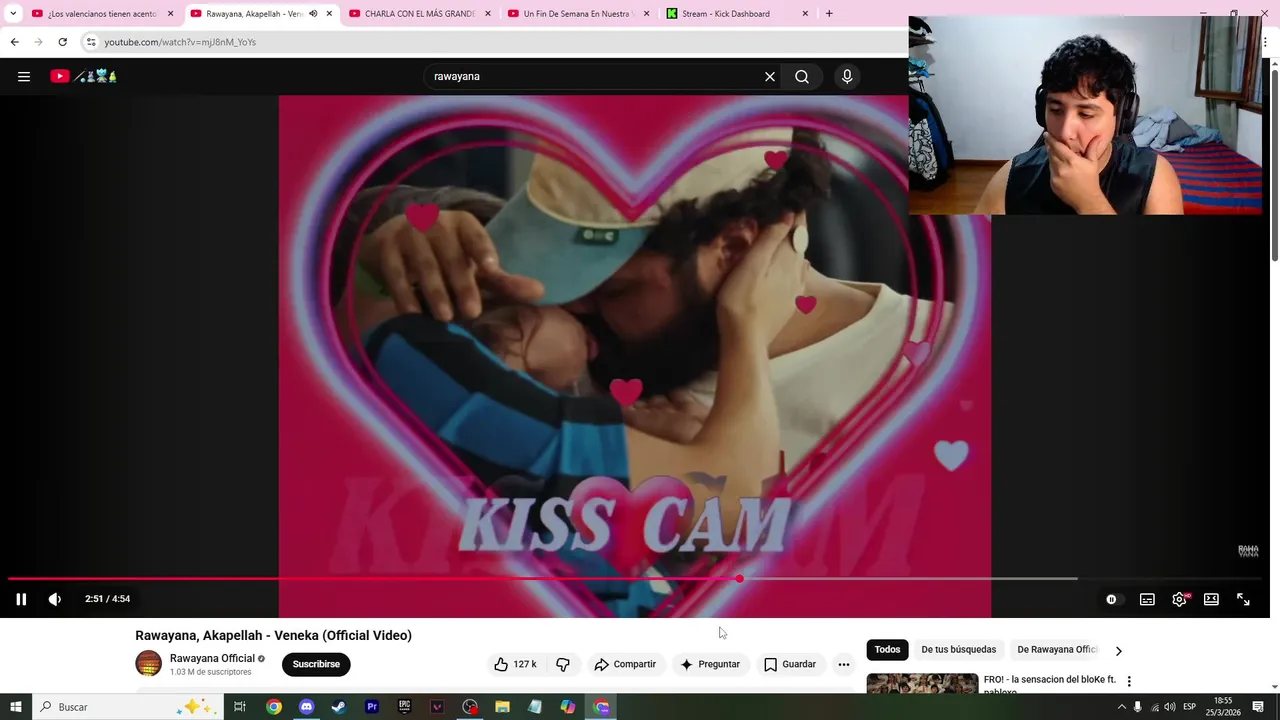Save video with Guardar button

click(790, 664)
